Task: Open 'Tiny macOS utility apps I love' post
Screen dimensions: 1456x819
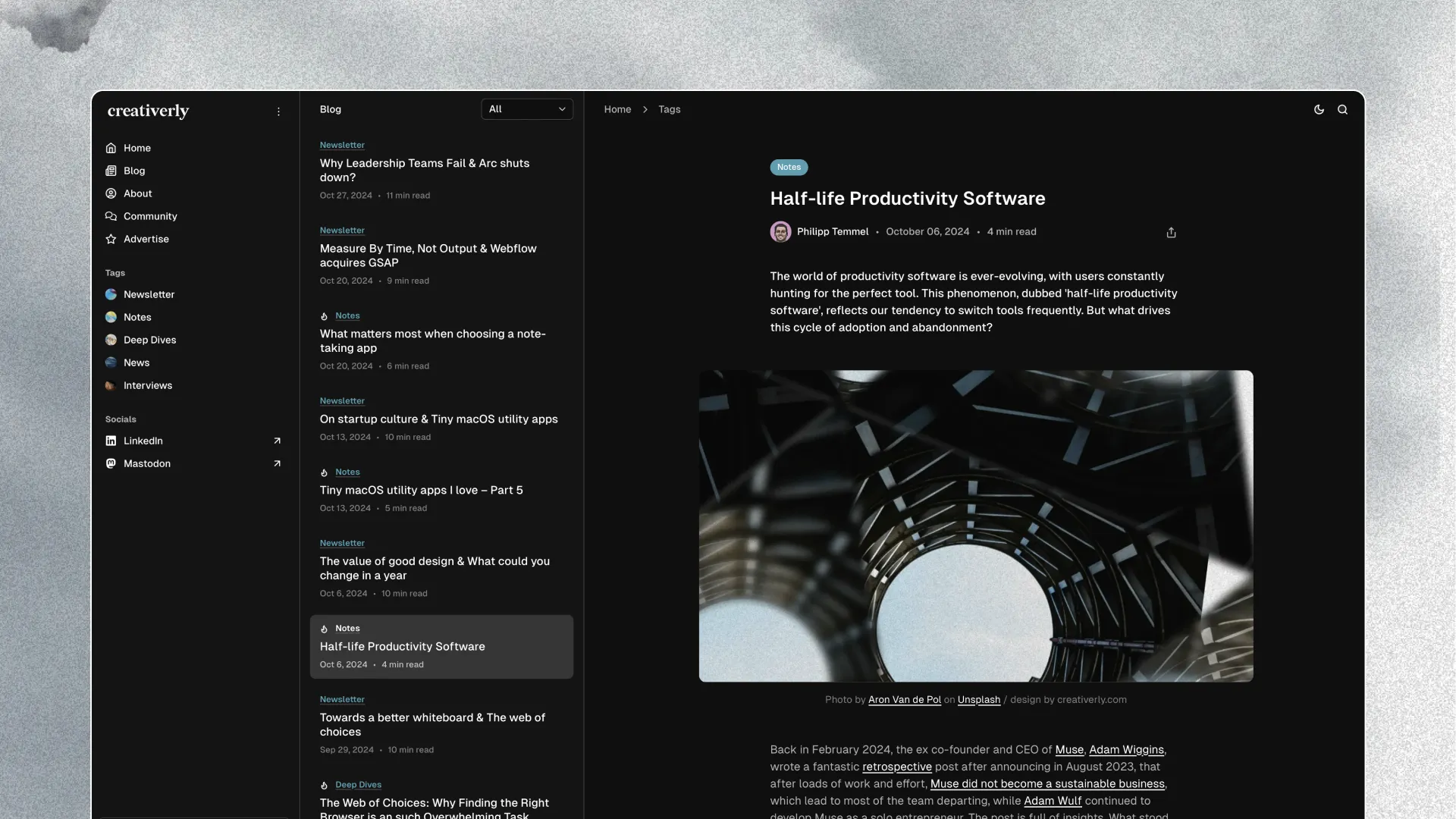Action: pyautogui.click(x=421, y=490)
